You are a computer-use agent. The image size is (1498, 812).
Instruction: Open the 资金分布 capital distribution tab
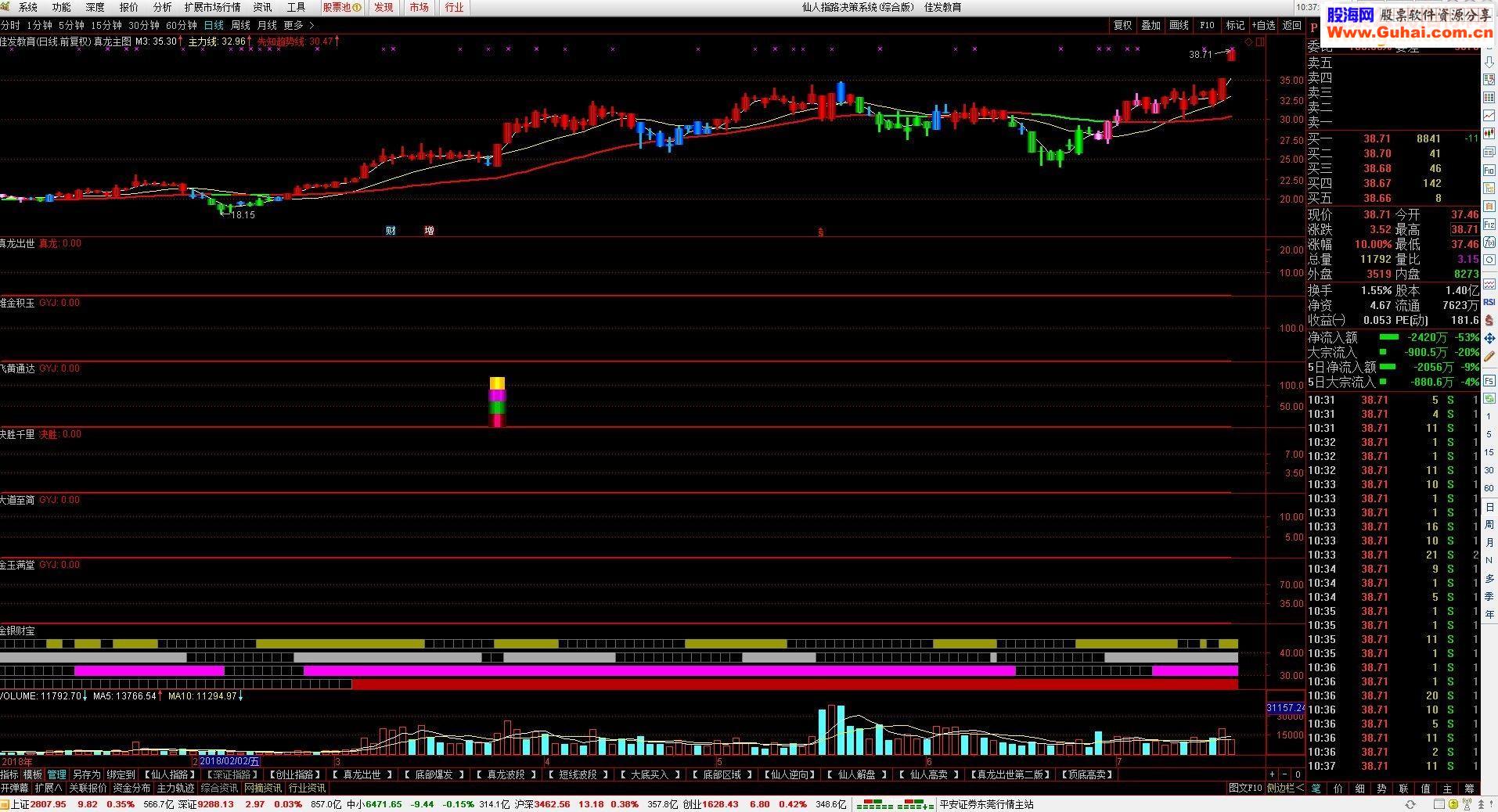131,788
